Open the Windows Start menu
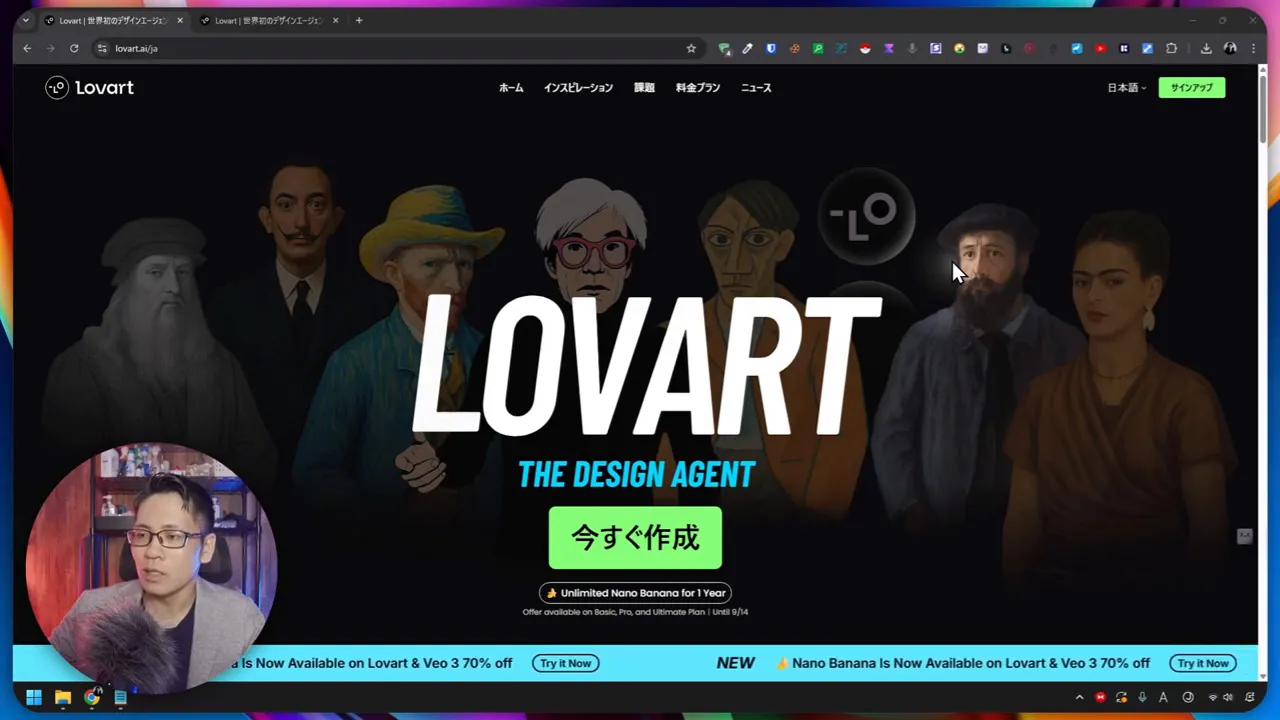 click(x=34, y=697)
